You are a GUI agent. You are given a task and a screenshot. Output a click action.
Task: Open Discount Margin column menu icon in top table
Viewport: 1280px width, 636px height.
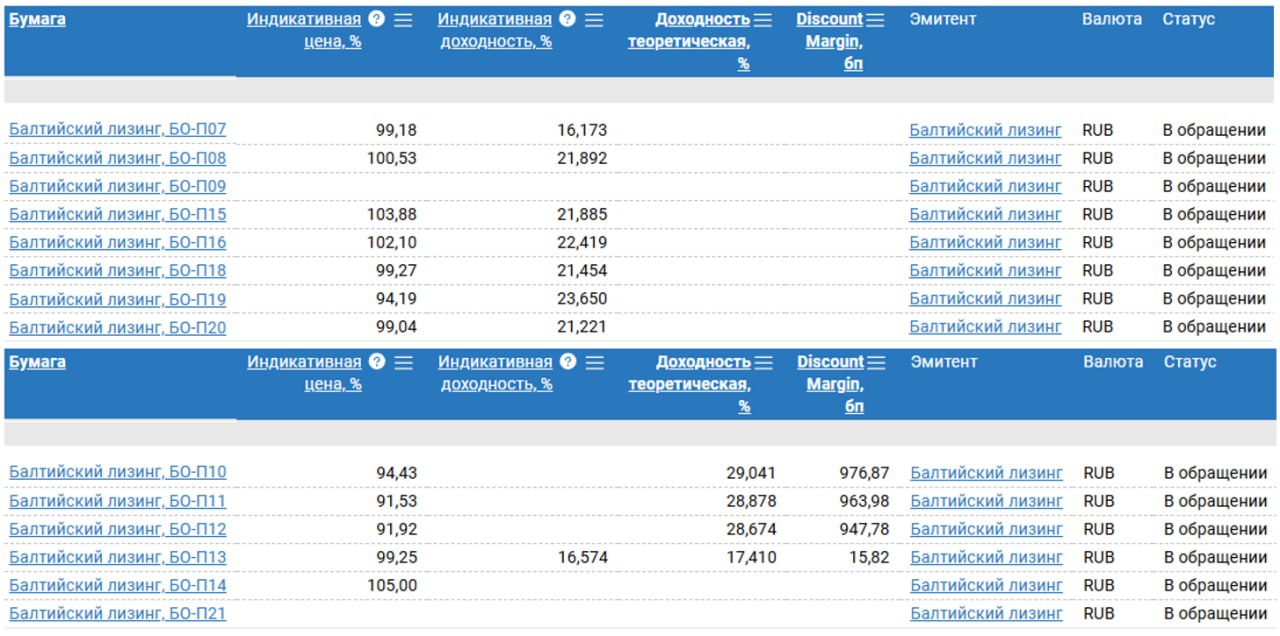876,20
